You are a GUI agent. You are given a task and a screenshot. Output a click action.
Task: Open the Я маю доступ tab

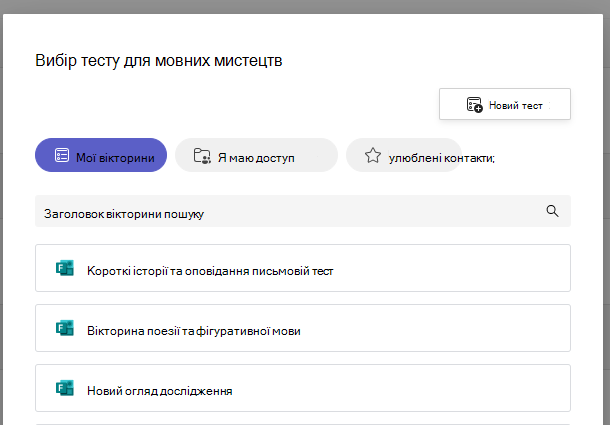(x=256, y=155)
